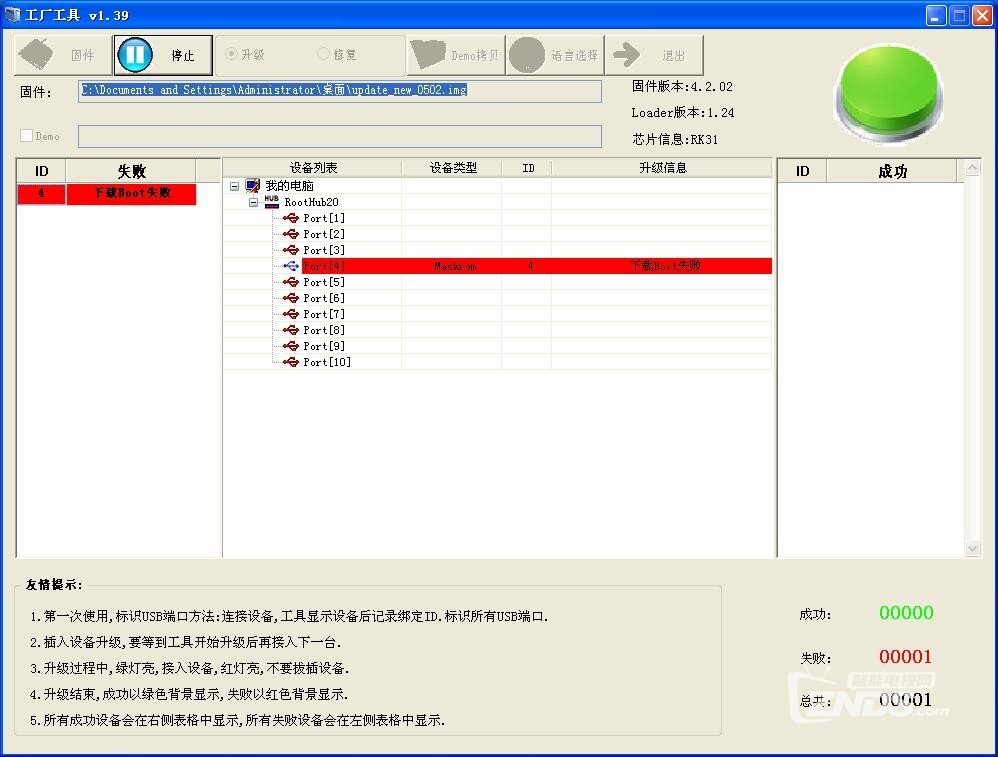Click the success list scrollbar down arrow
This screenshot has width=998, height=757.
pyautogui.click(x=972, y=548)
